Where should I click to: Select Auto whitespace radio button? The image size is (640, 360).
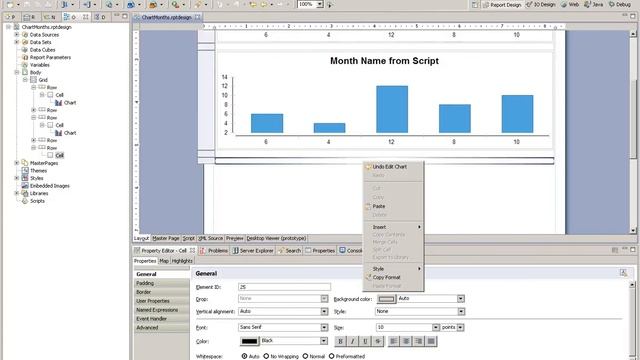(x=244, y=356)
